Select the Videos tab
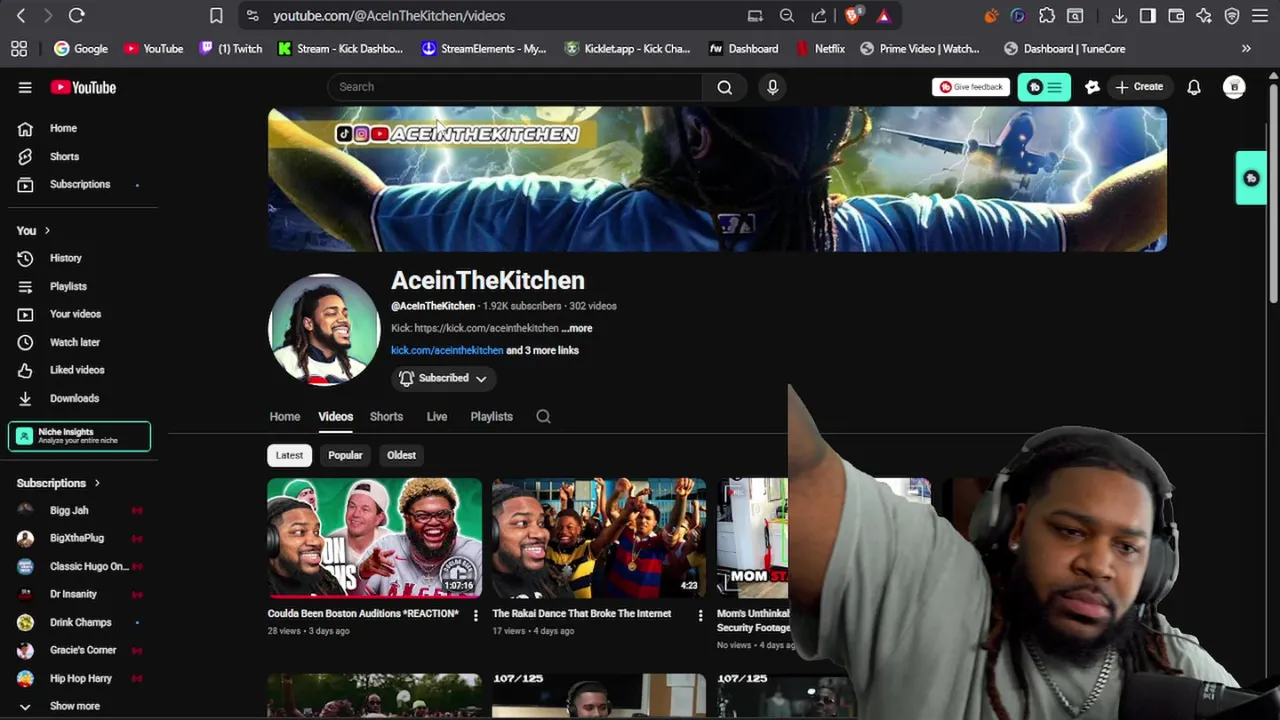Screen dimensions: 1280x720 (x=335, y=416)
